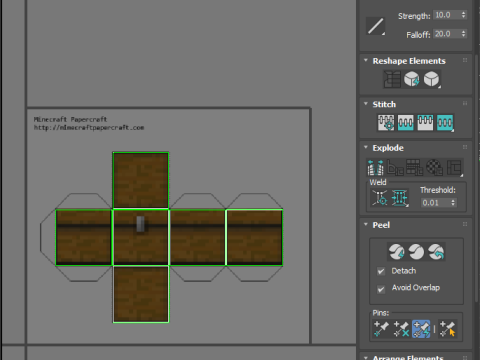Click the 'Pins:' label
The height and width of the screenshot is (360, 480).
point(381,313)
